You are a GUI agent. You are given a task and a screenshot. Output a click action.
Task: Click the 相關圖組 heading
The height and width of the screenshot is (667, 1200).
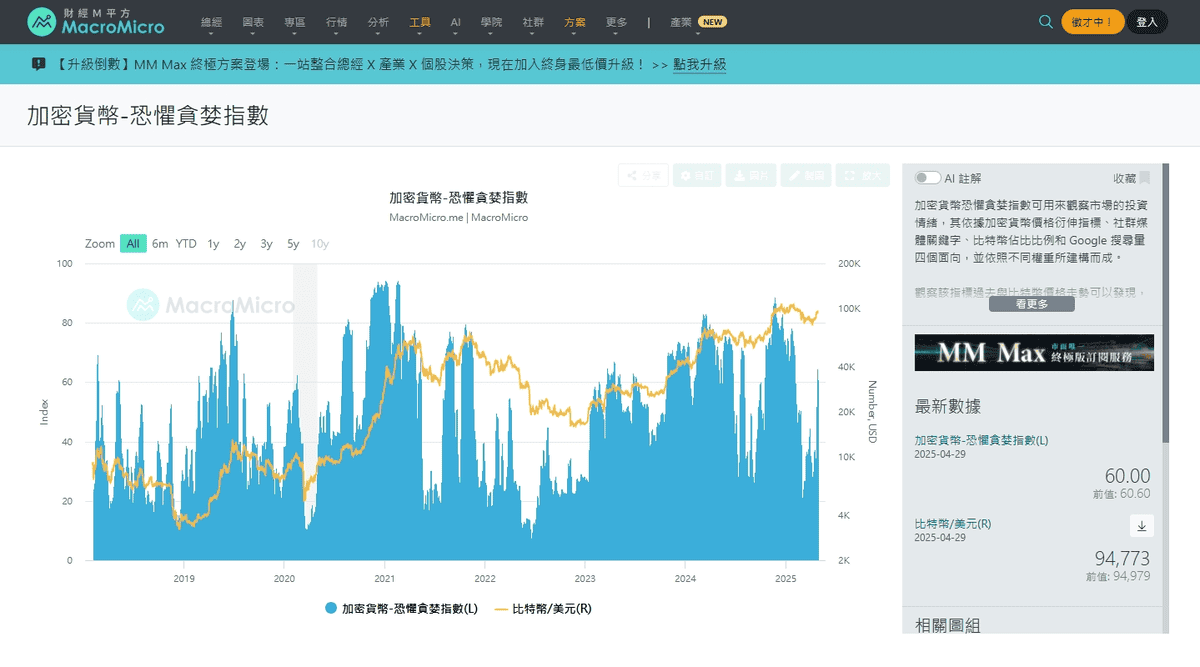click(x=947, y=626)
